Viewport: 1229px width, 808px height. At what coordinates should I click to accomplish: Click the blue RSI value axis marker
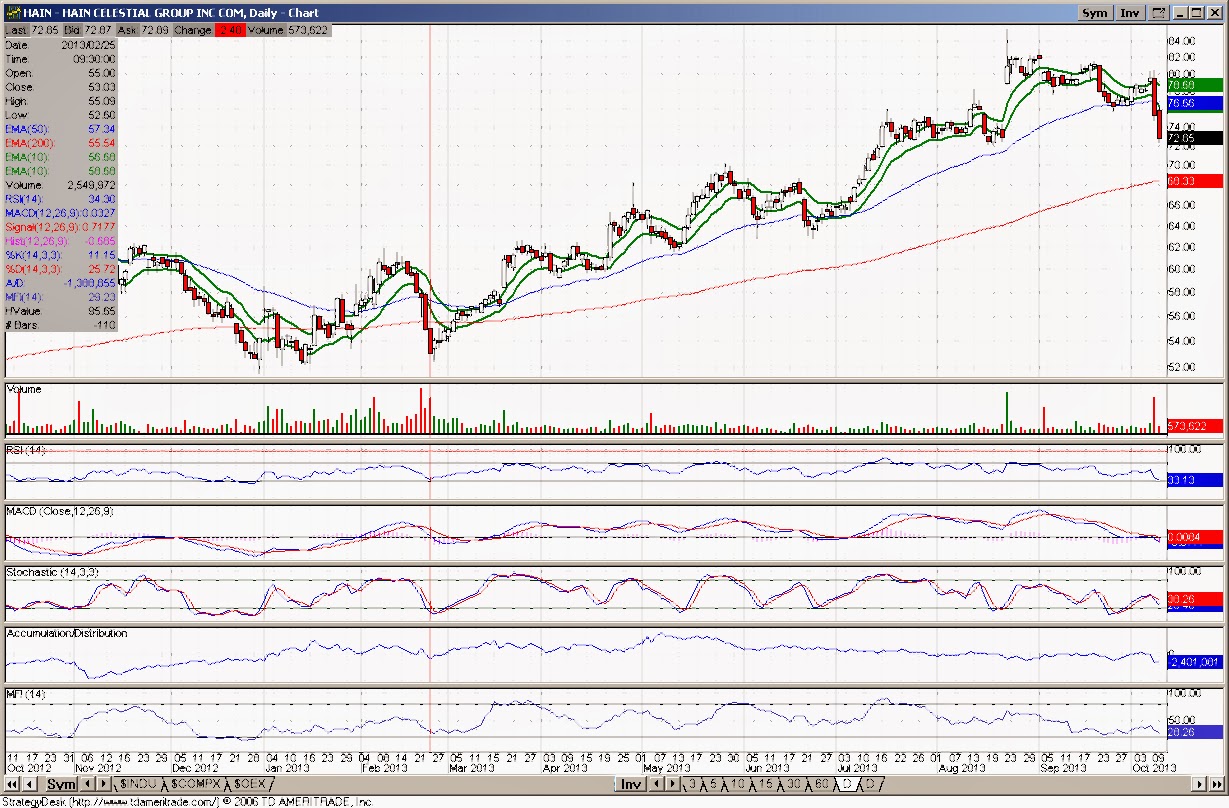pyautogui.click(x=1194, y=480)
